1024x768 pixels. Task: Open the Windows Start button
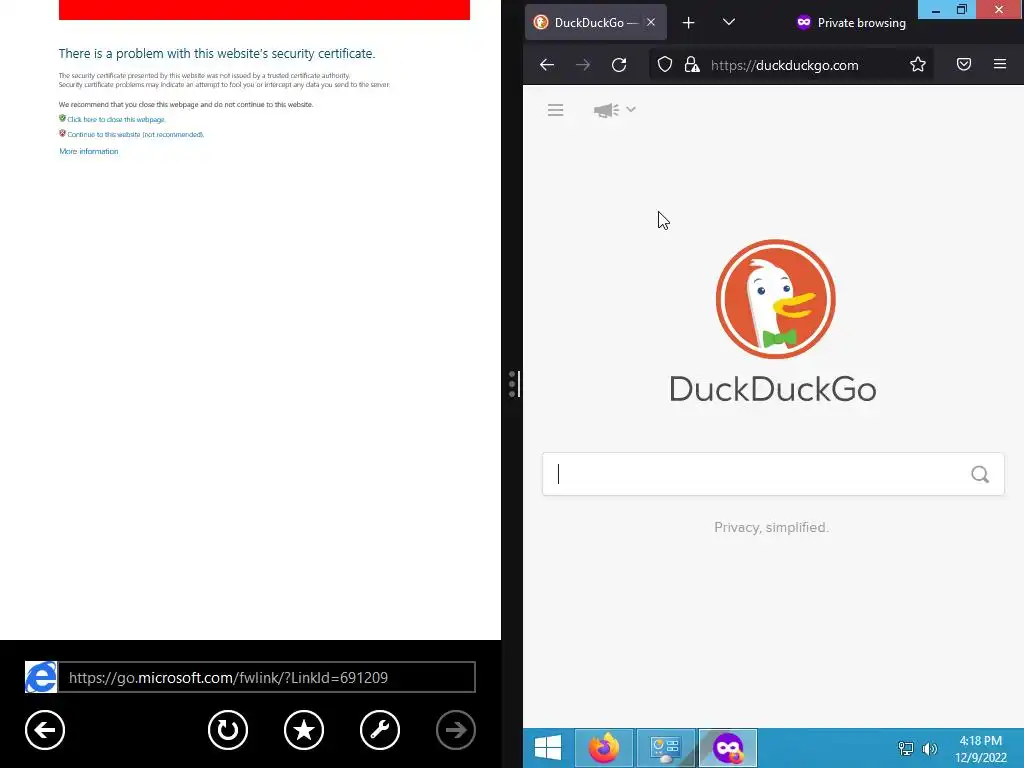[x=548, y=748]
